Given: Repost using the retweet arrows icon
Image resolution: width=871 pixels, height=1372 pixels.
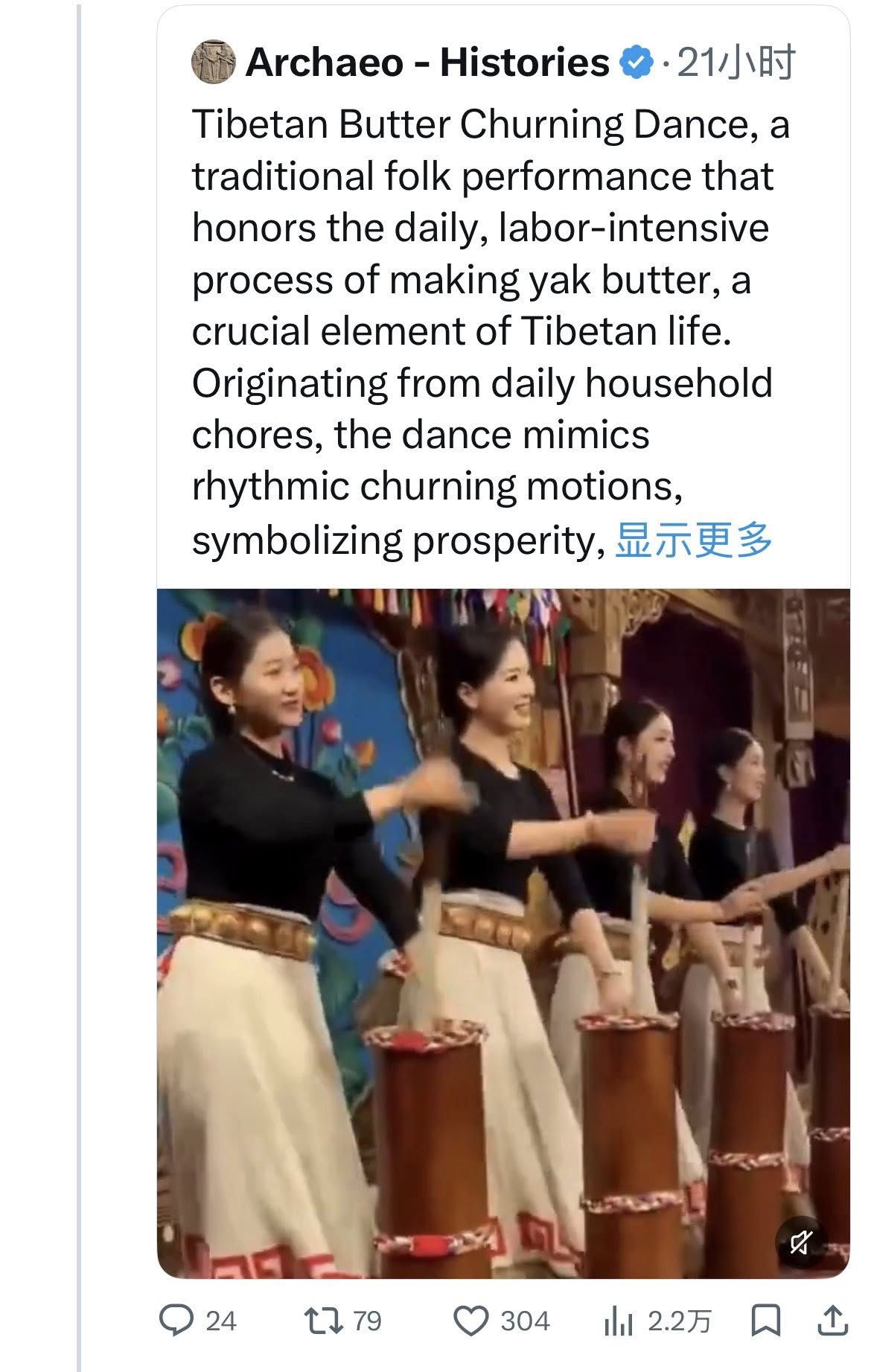Looking at the screenshot, I should (324, 1321).
